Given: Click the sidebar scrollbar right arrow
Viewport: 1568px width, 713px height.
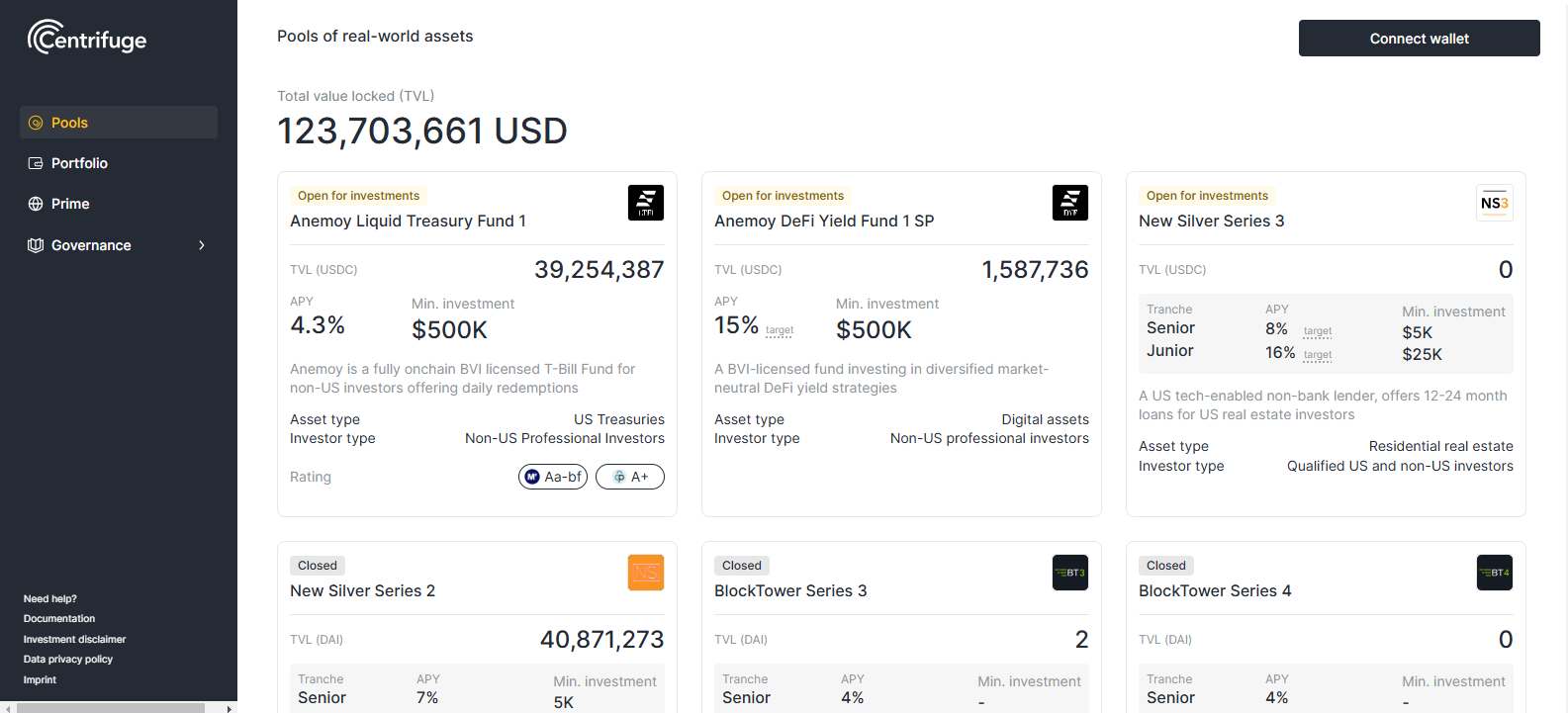Looking at the screenshot, I should point(230,708).
